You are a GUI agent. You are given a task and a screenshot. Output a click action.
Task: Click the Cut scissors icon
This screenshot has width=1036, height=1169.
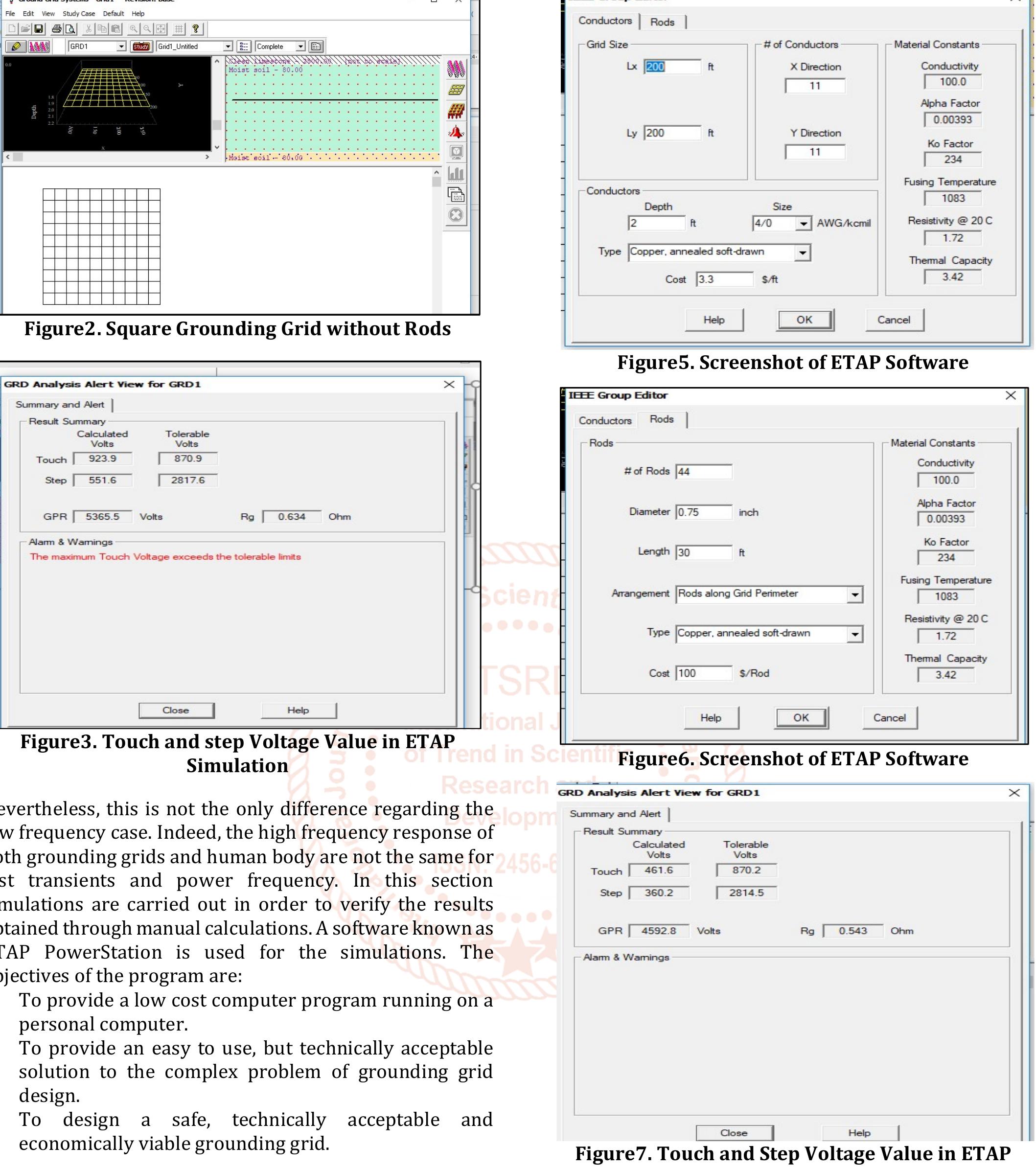pyautogui.click(x=89, y=29)
